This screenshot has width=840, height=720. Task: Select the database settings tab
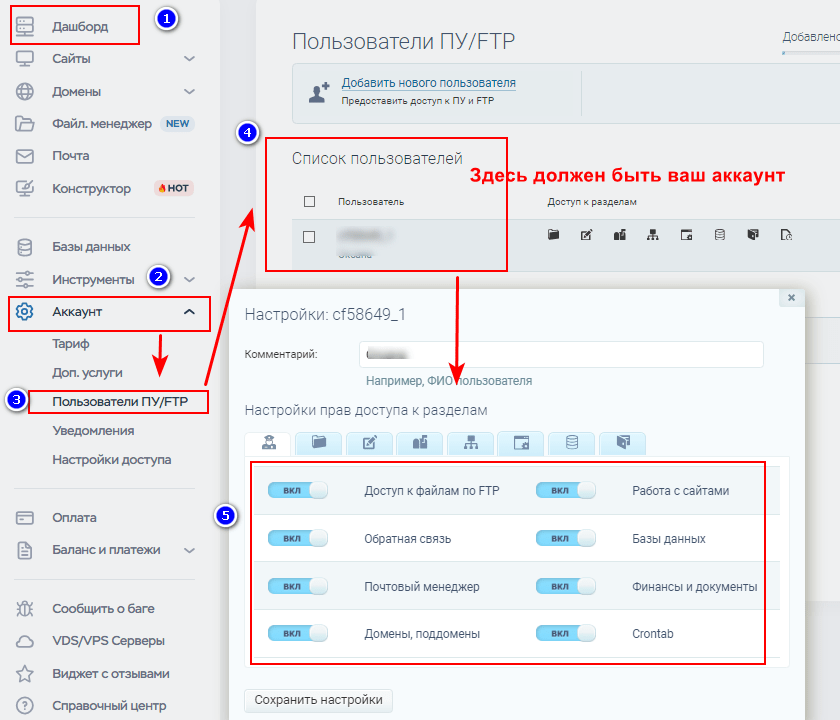point(572,444)
